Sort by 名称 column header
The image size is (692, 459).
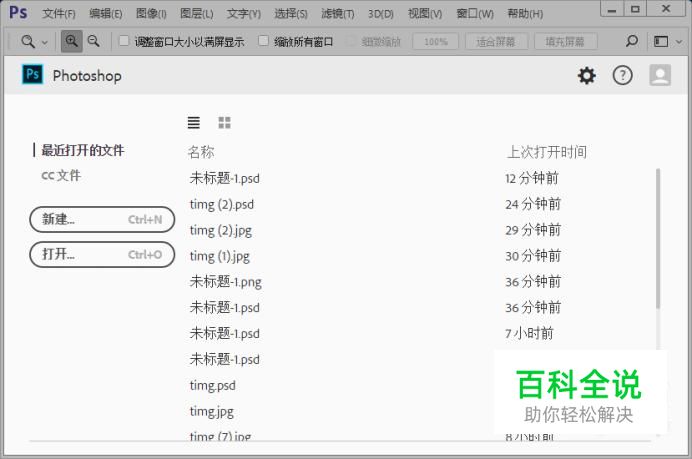[201, 152]
